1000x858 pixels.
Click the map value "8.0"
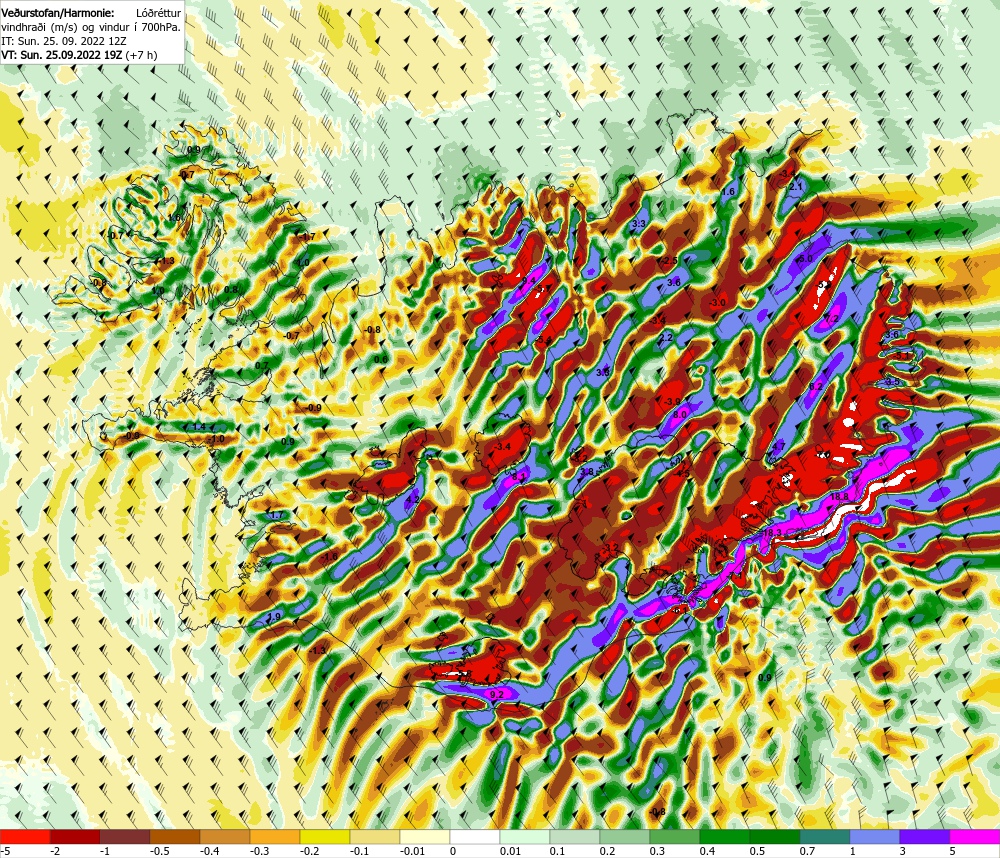tap(680, 415)
